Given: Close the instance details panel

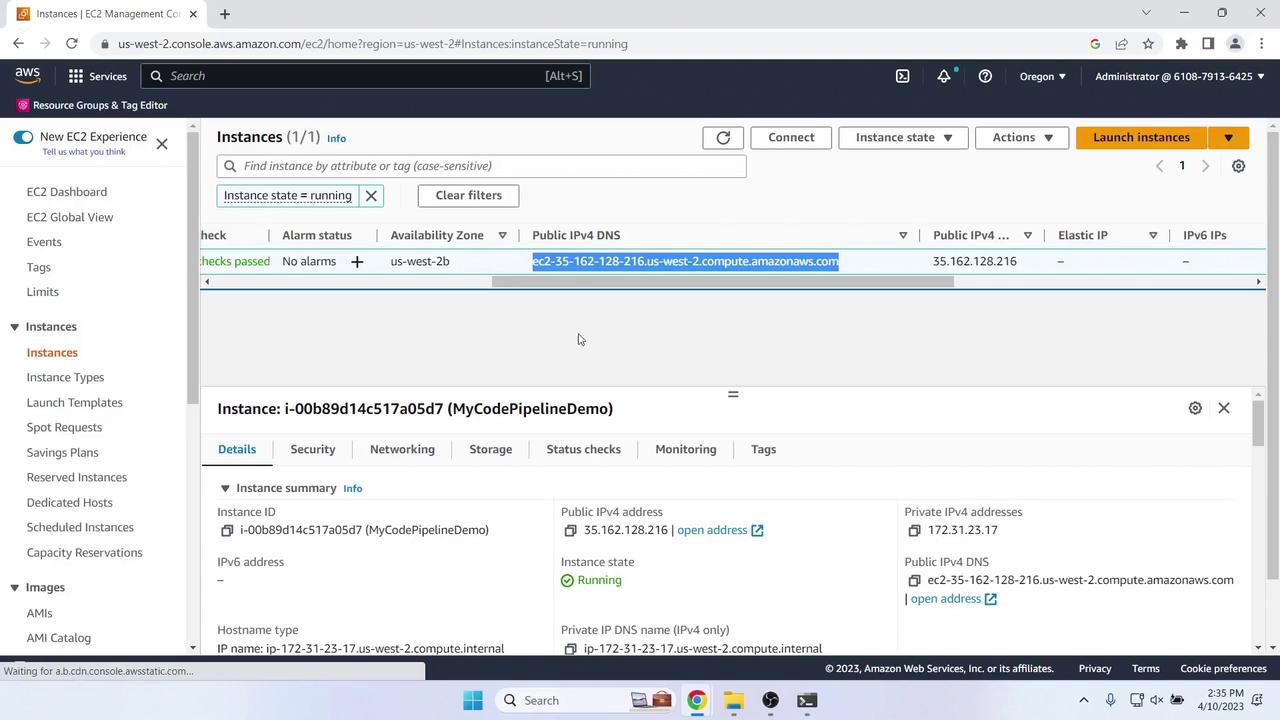Looking at the screenshot, I should click(1224, 408).
